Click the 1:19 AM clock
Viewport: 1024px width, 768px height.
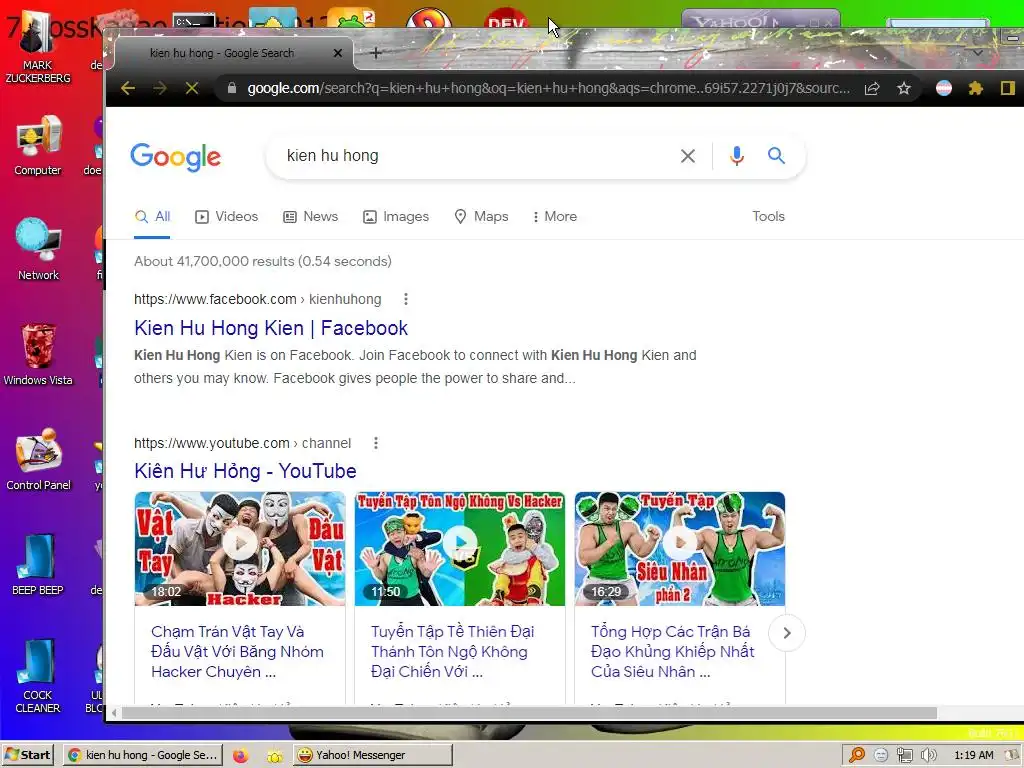[x=974, y=755]
